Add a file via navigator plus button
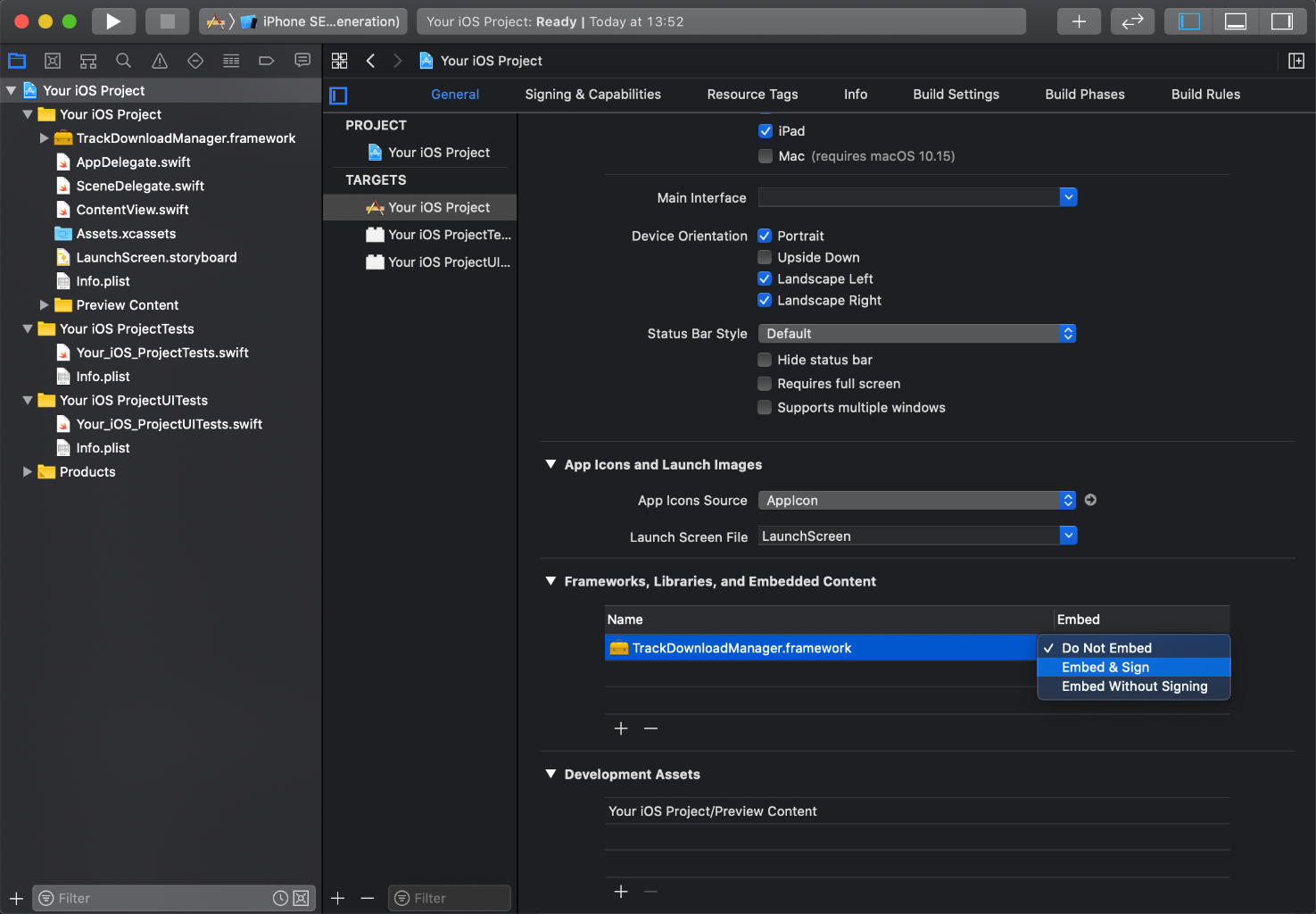 tap(16, 898)
